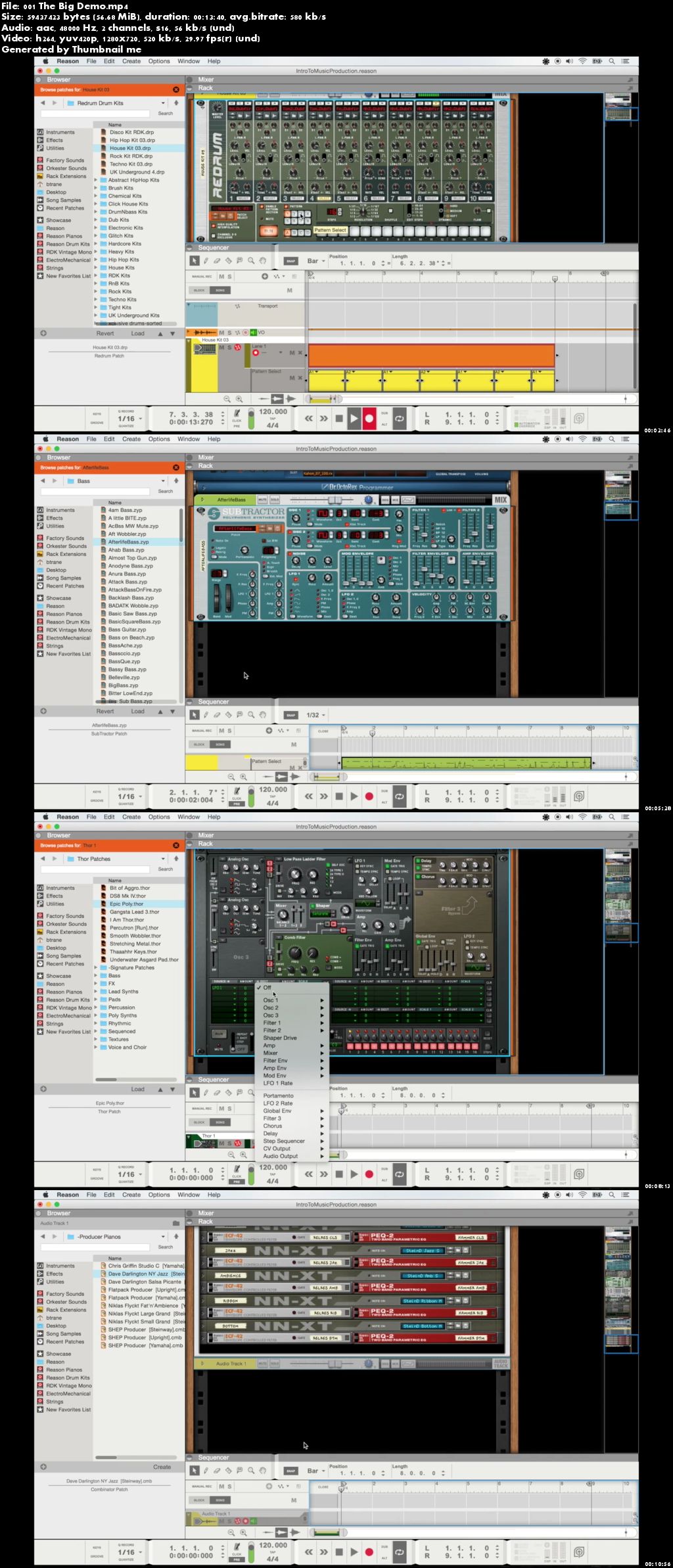Toggle the SNAP button in the Redrum Drum Kits frame
The image size is (673, 1568).
(290, 261)
